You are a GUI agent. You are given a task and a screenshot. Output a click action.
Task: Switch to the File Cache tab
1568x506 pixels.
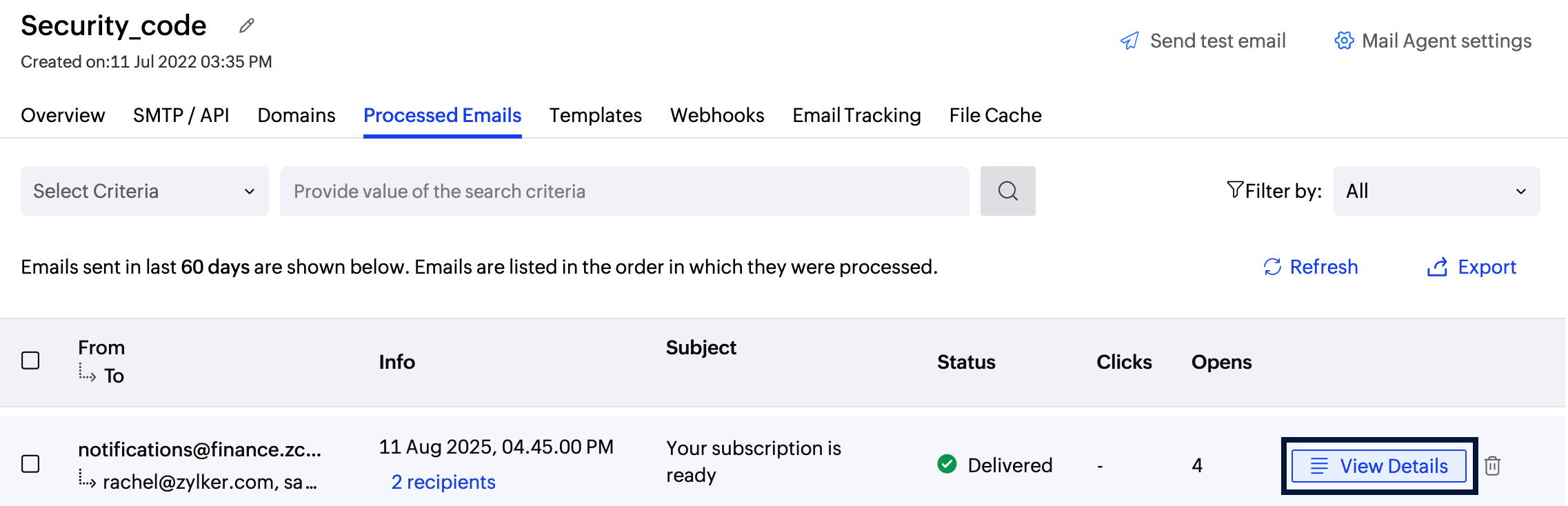995,115
